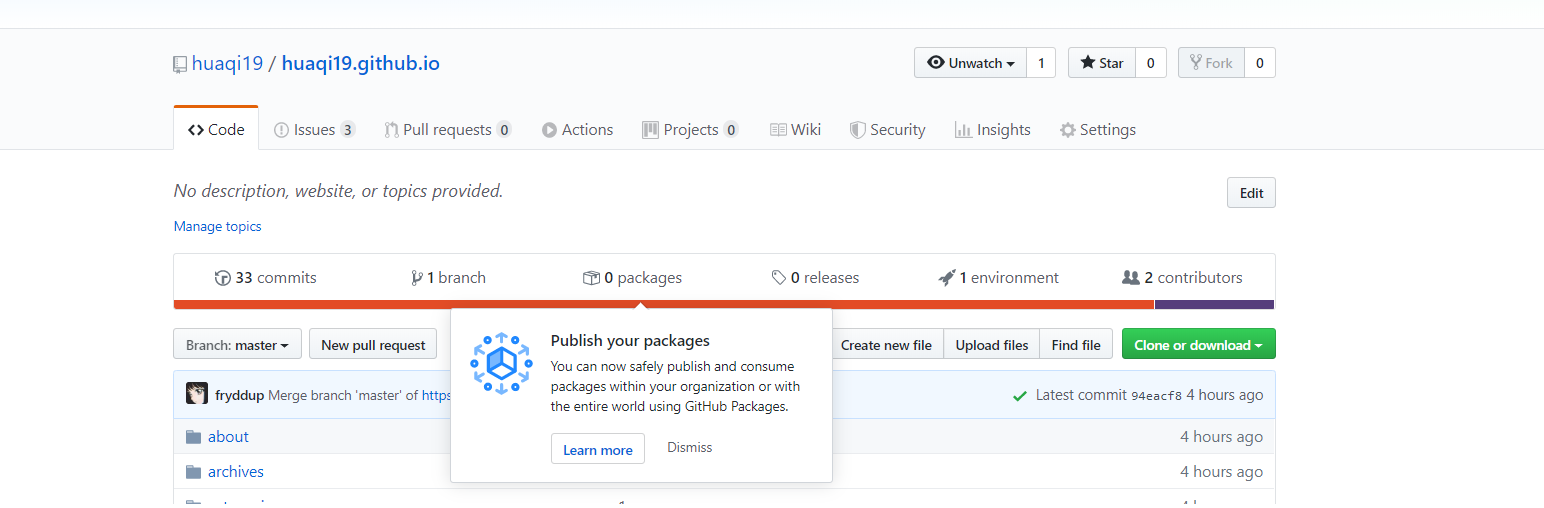Click Learn more in packages popup

click(x=598, y=449)
